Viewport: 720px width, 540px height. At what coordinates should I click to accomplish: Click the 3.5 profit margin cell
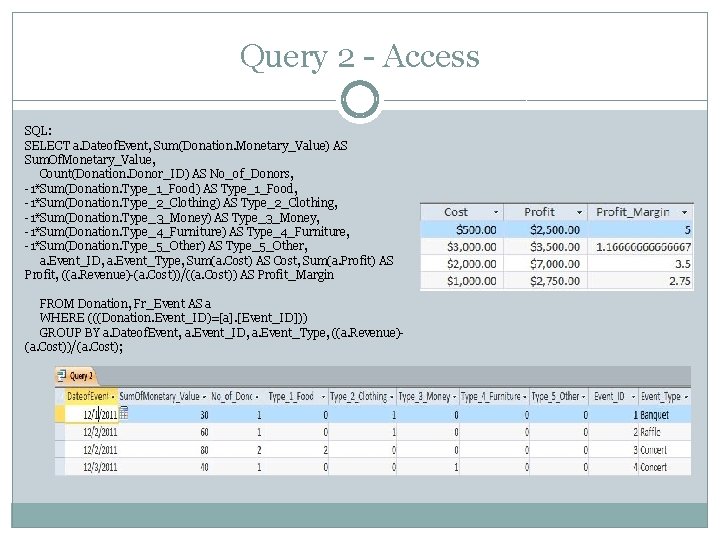click(x=641, y=264)
